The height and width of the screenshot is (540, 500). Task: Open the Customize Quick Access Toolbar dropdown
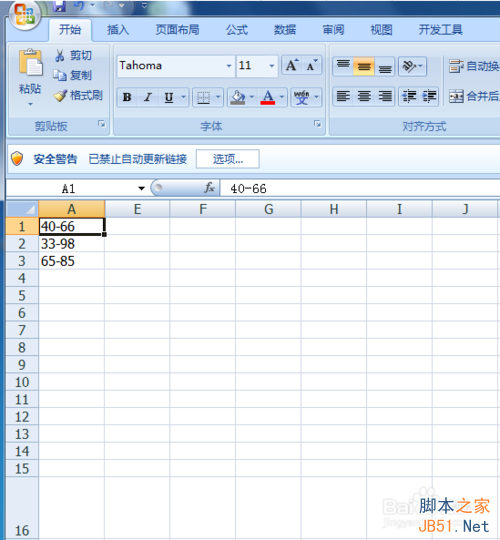(x=145, y=6)
